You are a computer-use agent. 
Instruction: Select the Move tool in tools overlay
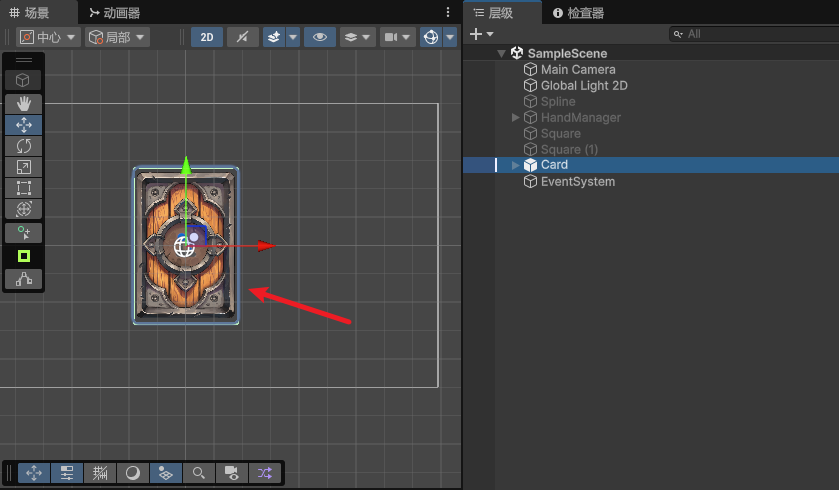[x=24, y=125]
